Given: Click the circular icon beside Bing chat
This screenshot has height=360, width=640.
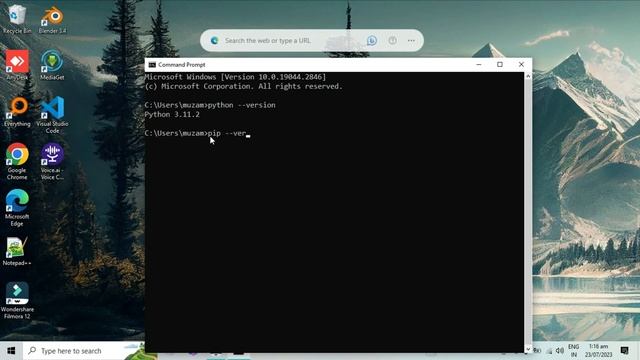Looking at the screenshot, I should click(392, 40).
